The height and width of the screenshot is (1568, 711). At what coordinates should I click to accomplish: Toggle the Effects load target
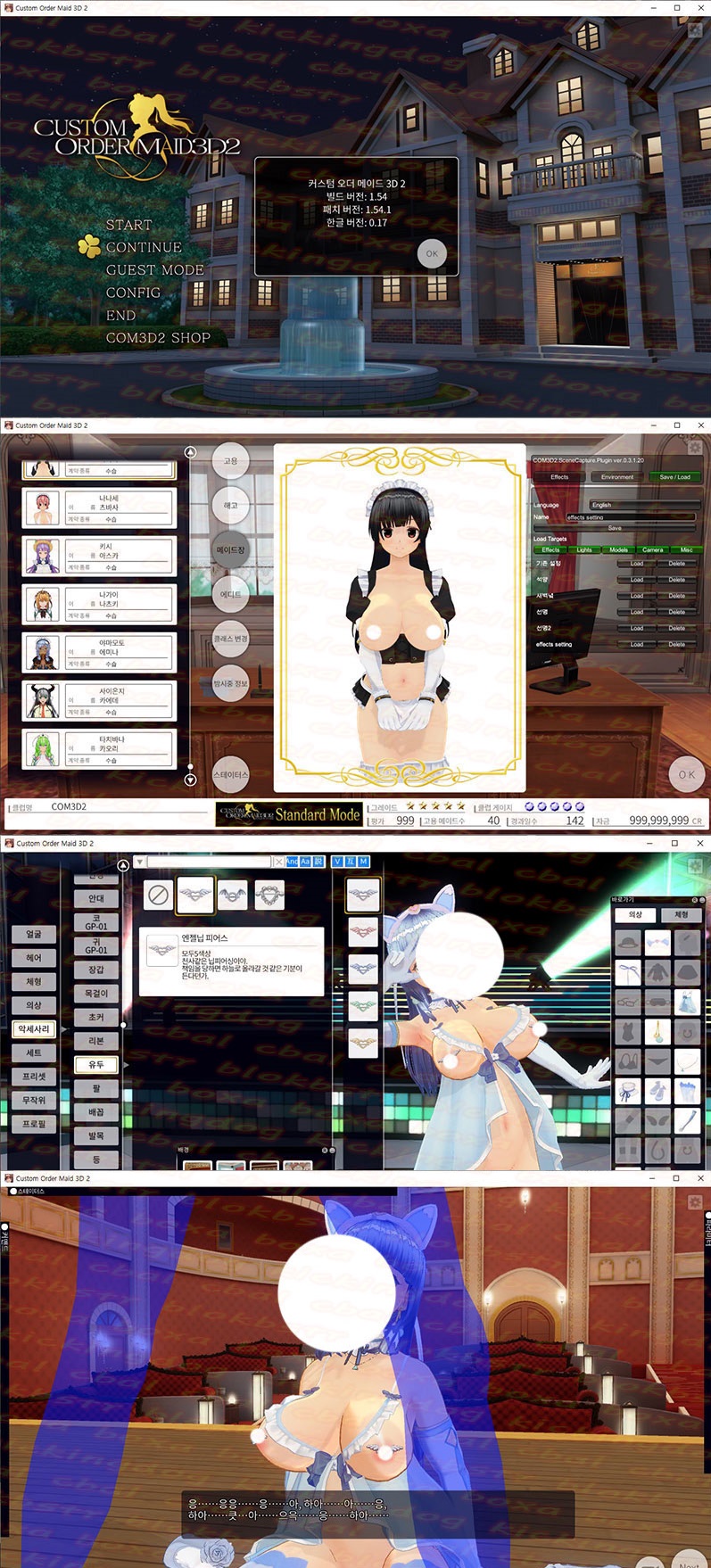point(550,549)
